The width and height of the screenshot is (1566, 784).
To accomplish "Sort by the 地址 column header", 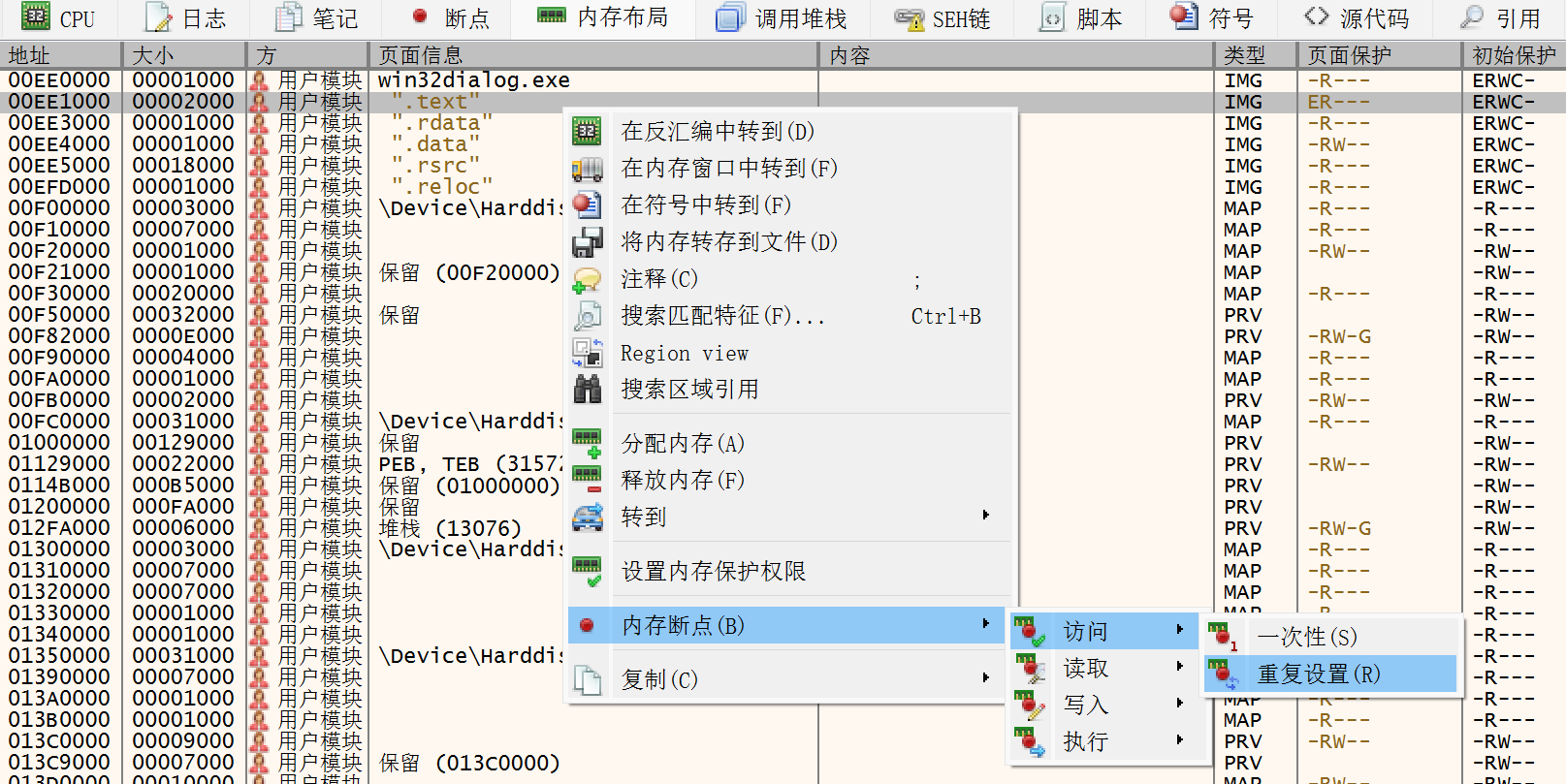I will 60,55.
